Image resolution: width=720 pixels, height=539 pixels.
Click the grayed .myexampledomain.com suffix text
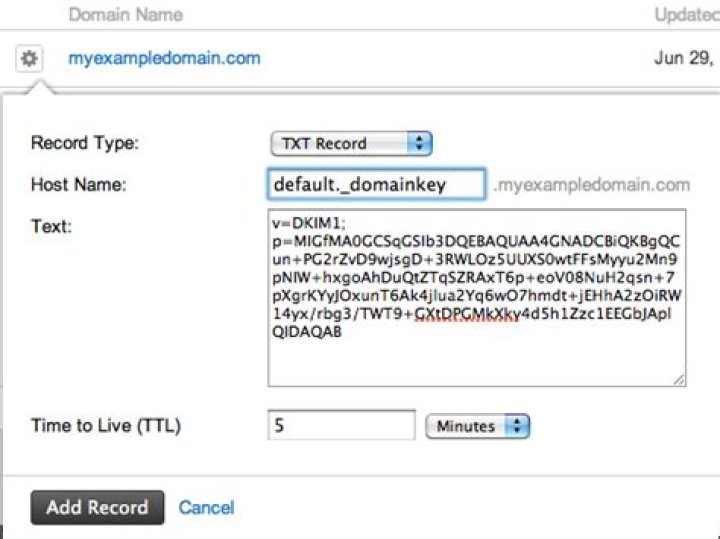(591, 185)
